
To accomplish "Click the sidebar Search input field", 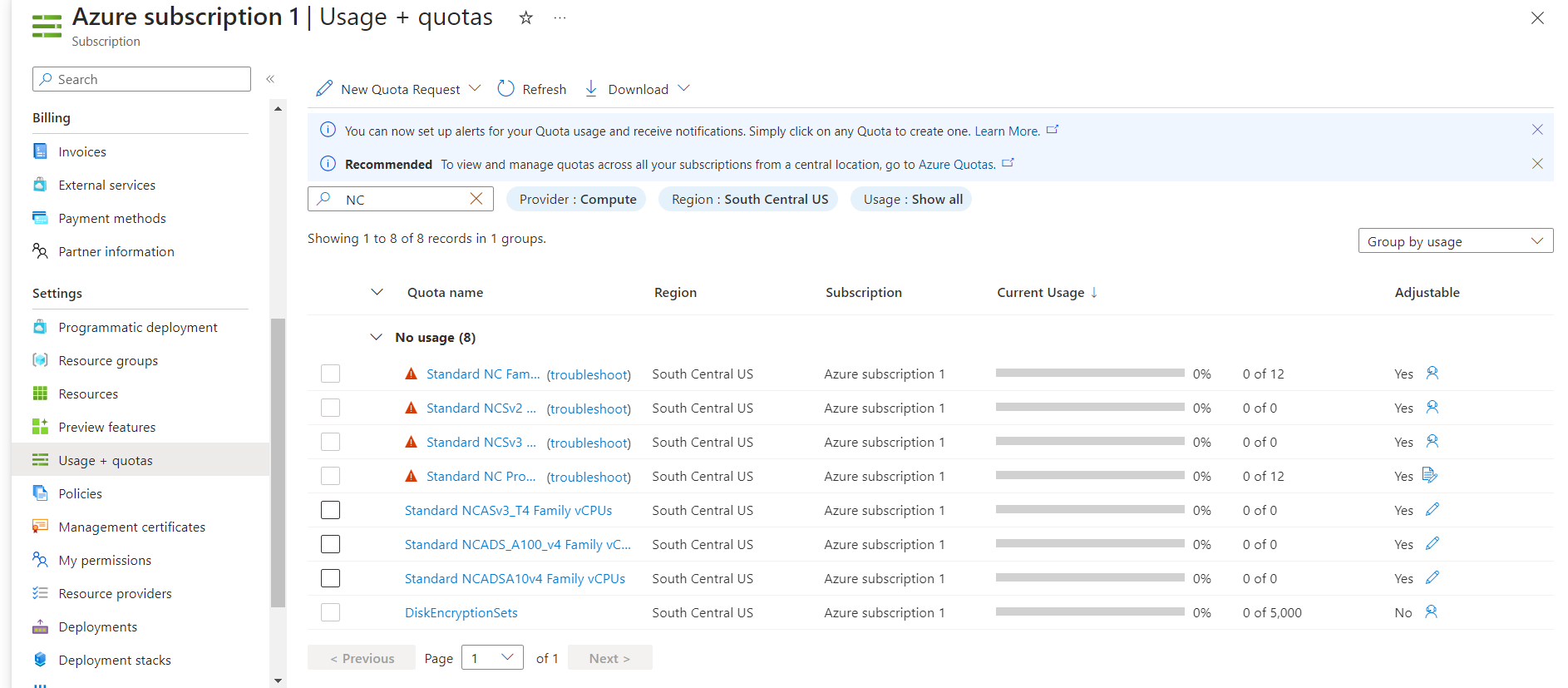I will click(x=141, y=79).
